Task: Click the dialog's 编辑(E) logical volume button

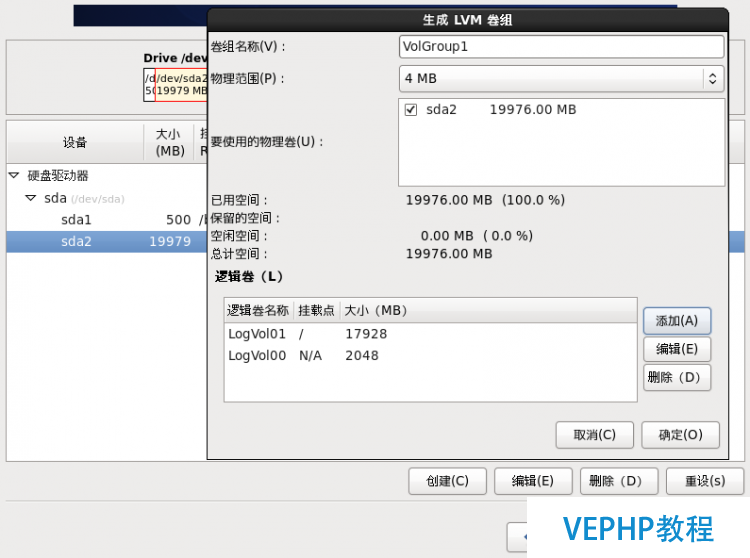Action: click(x=677, y=349)
